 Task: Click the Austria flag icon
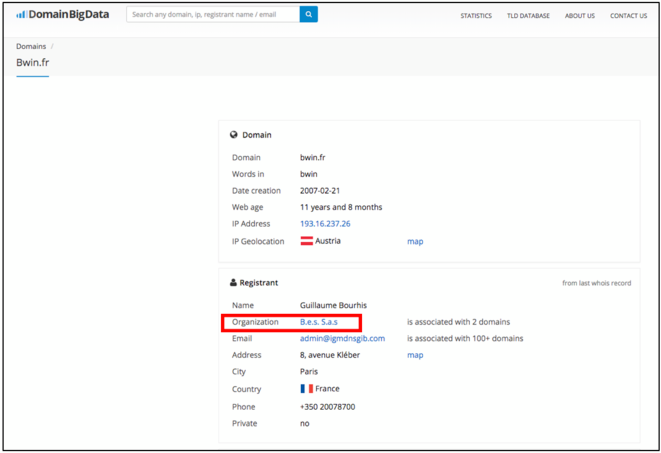tap(306, 241)
